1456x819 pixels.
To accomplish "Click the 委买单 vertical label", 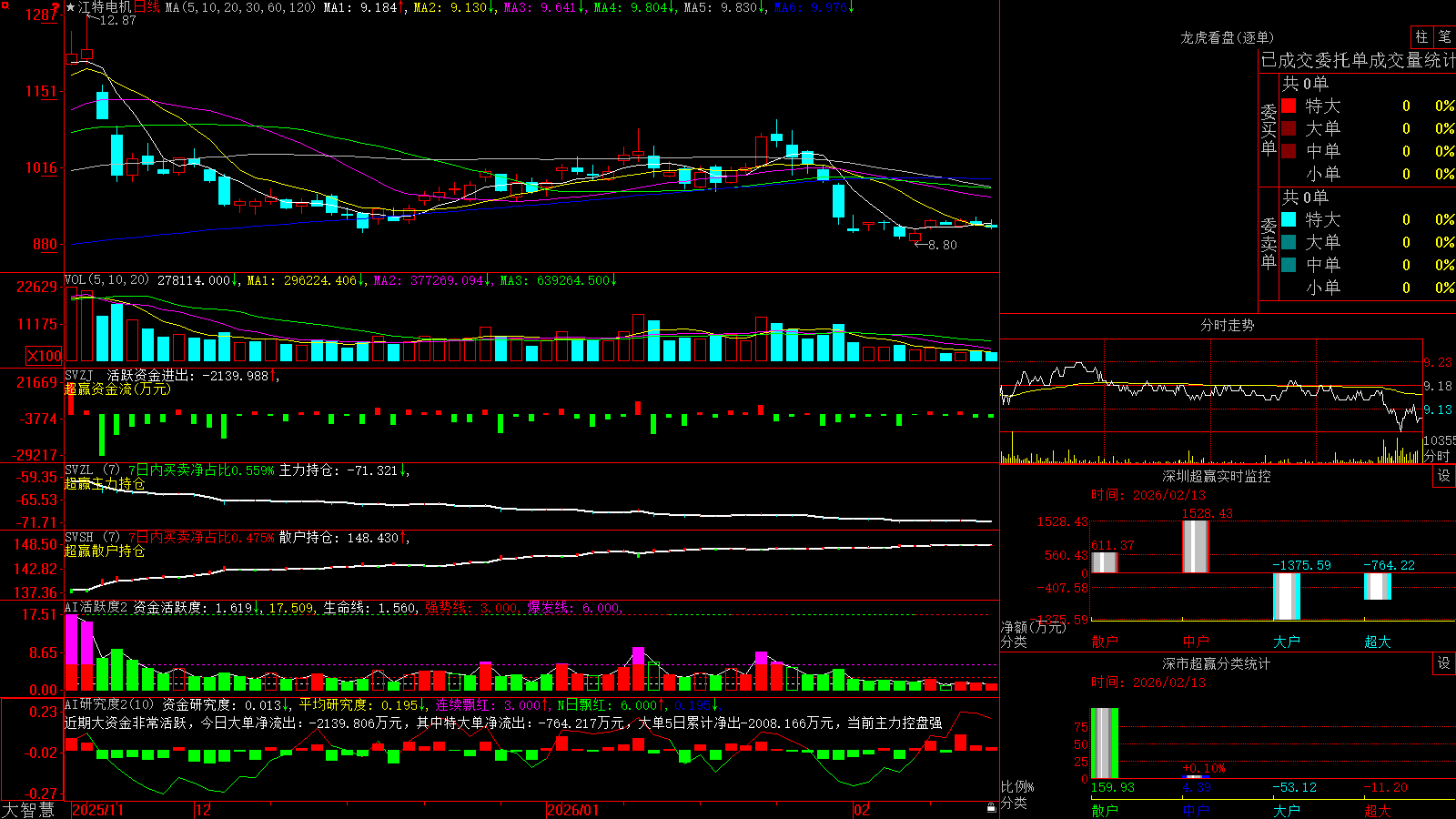I will coord(1269,129).
